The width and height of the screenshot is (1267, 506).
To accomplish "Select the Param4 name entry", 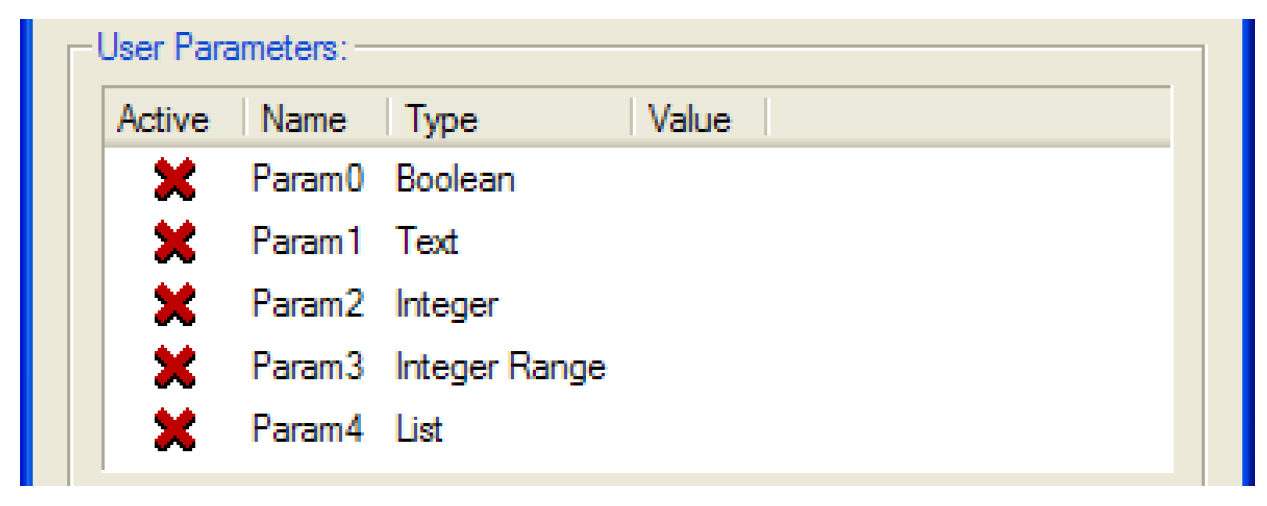I will pyautogui.click(x=307, y=430).
